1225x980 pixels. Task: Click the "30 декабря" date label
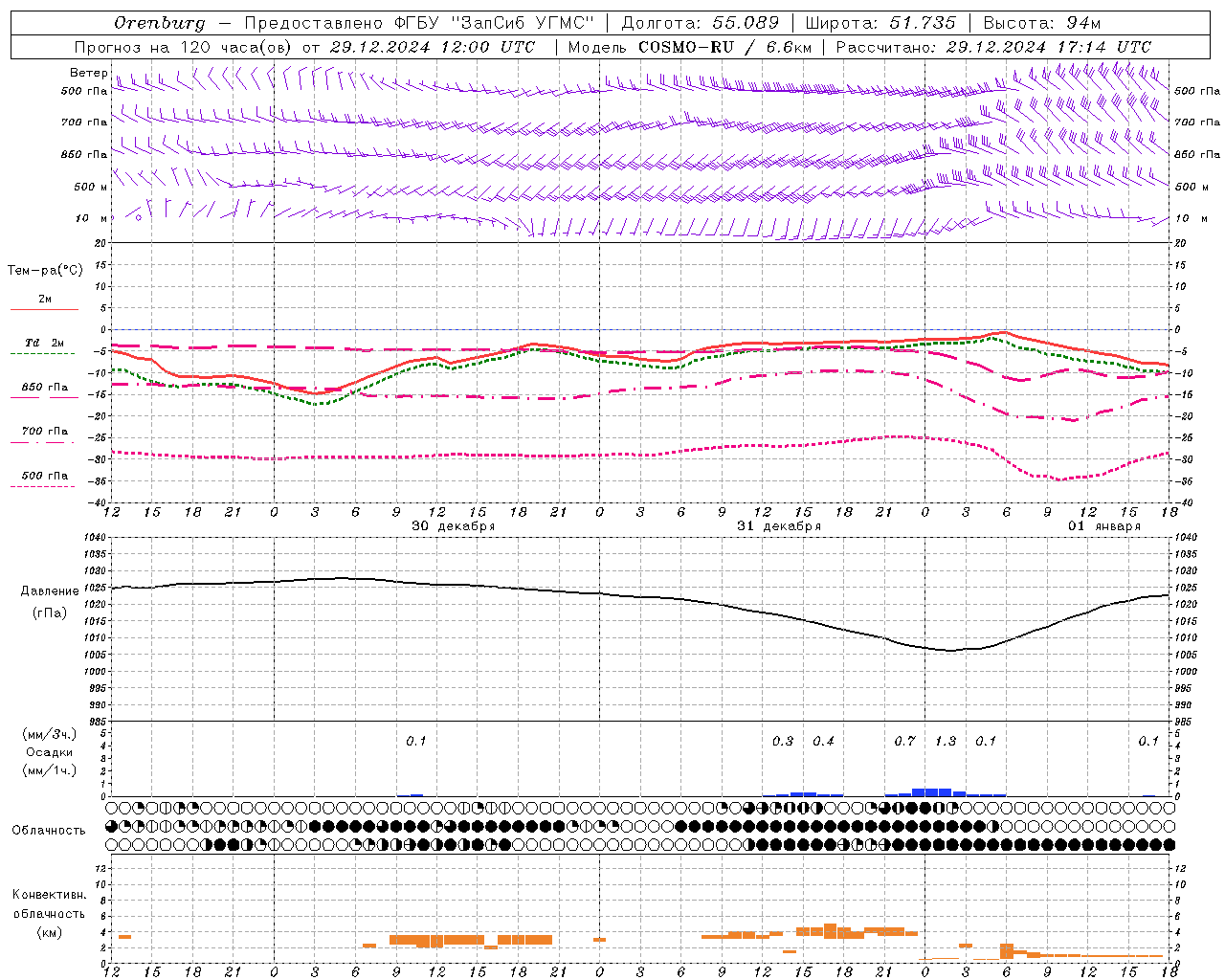coord(454,526)
